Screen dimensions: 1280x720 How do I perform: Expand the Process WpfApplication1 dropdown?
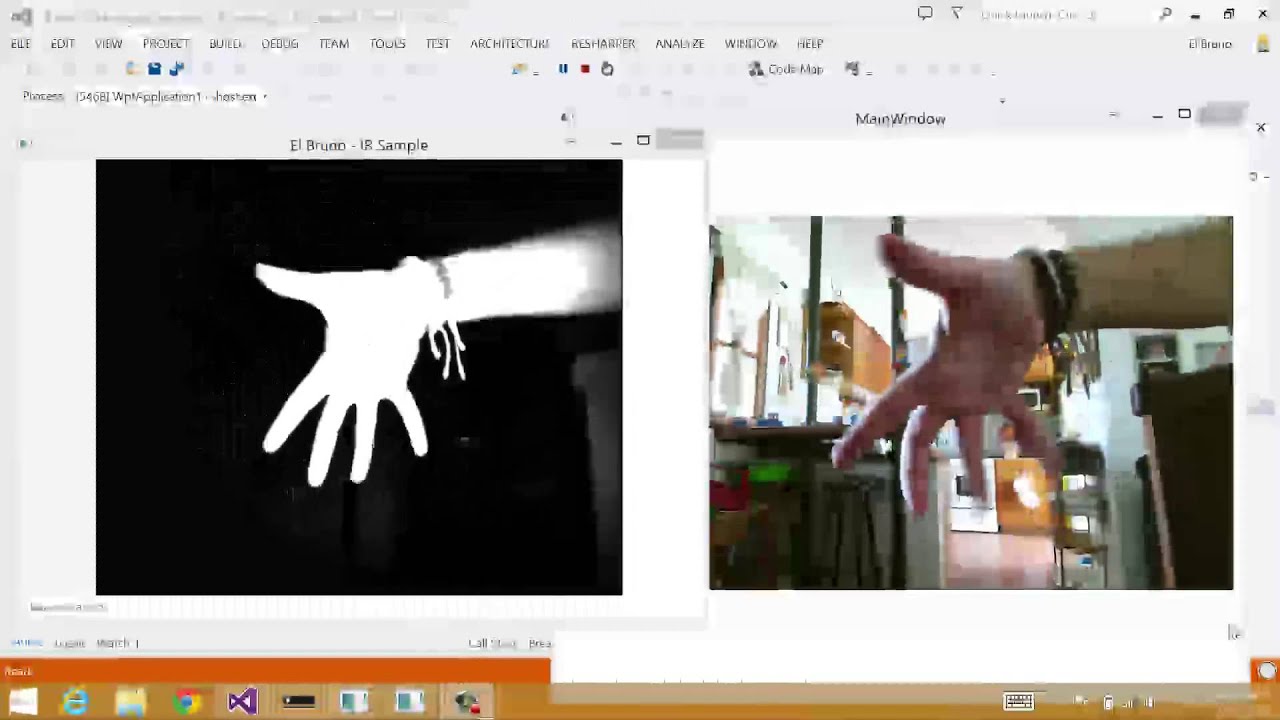pos(265,97)
